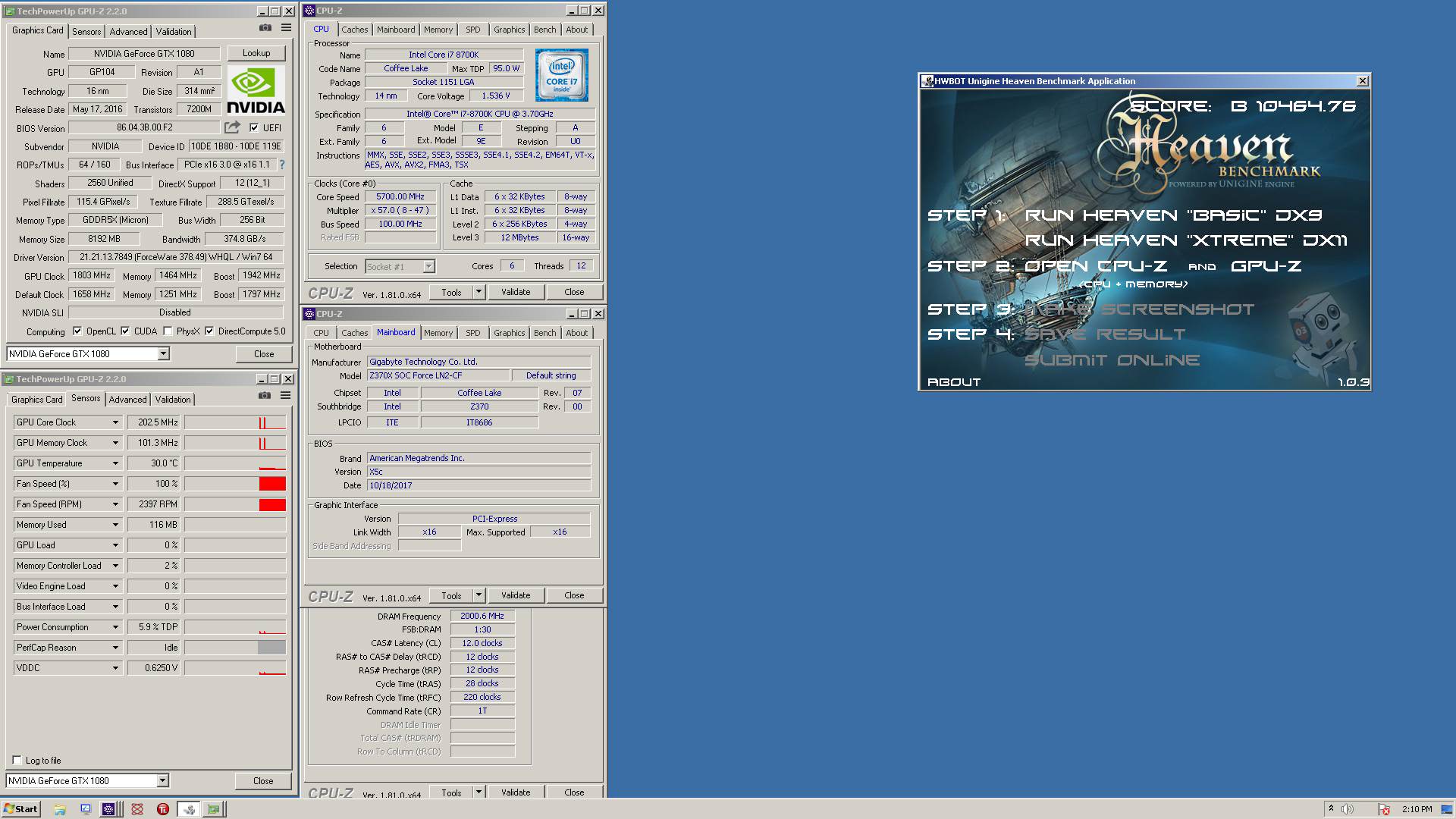This screenshot has width=1456, height=819.
Task: Enable the Log to file checkbox
Action: click(17, 761)
